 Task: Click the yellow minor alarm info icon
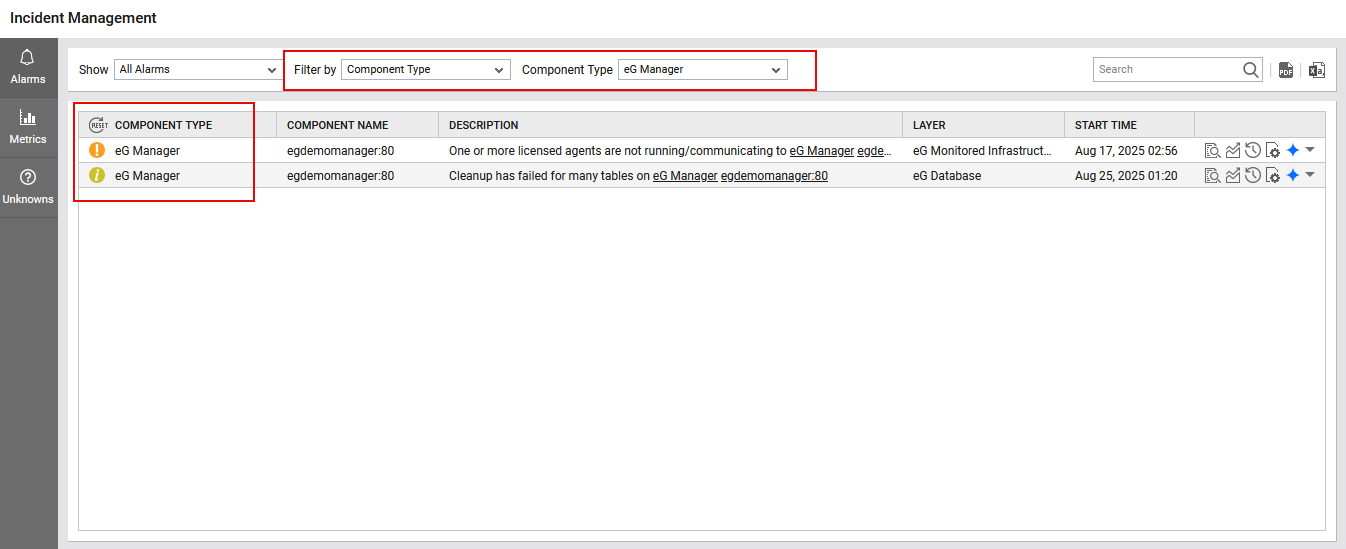97,175
